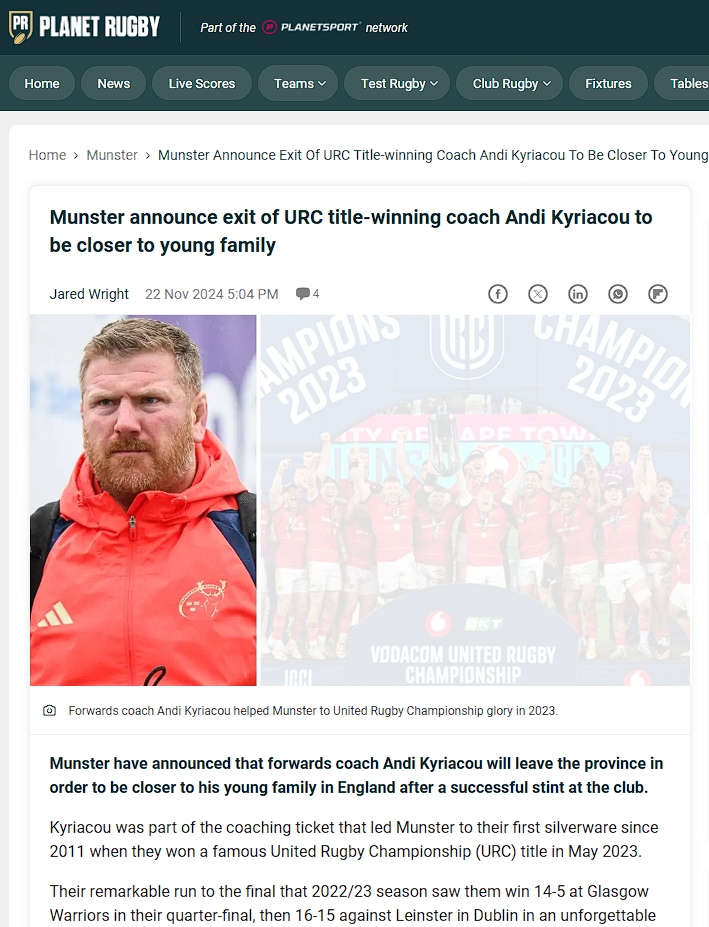Screen dimensions: 709x927
Task: Click the Planet Rugby logo
Action: coord(85,27)
